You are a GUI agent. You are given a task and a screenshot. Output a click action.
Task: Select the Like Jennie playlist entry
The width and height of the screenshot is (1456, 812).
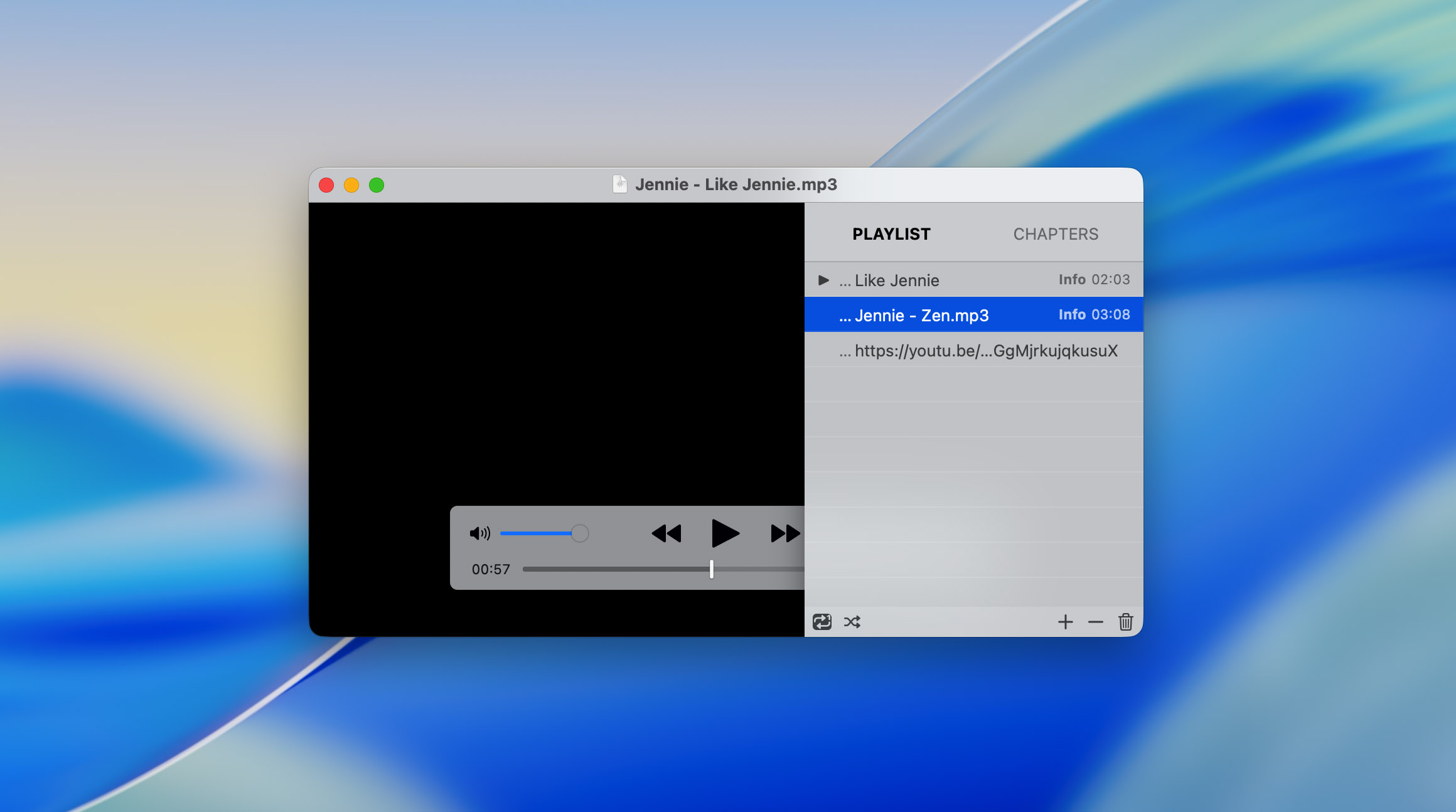coord(897,280)
